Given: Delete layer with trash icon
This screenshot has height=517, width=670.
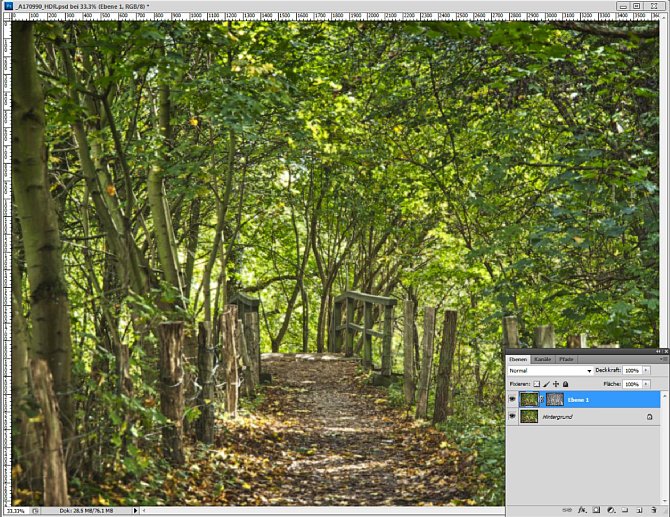Looking at the screenshot, I should [653, 510].
